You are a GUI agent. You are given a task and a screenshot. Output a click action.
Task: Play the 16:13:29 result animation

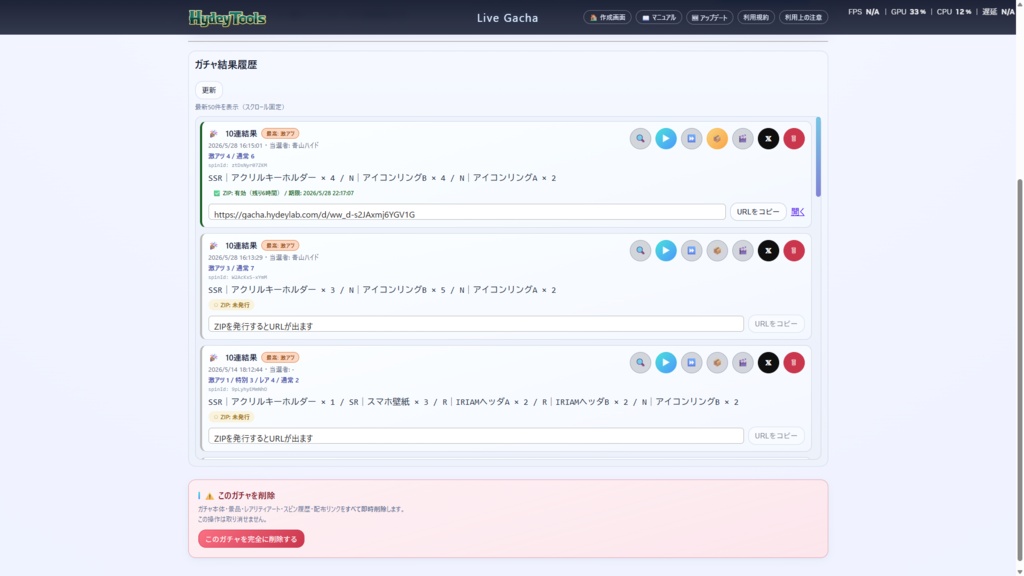665,251
